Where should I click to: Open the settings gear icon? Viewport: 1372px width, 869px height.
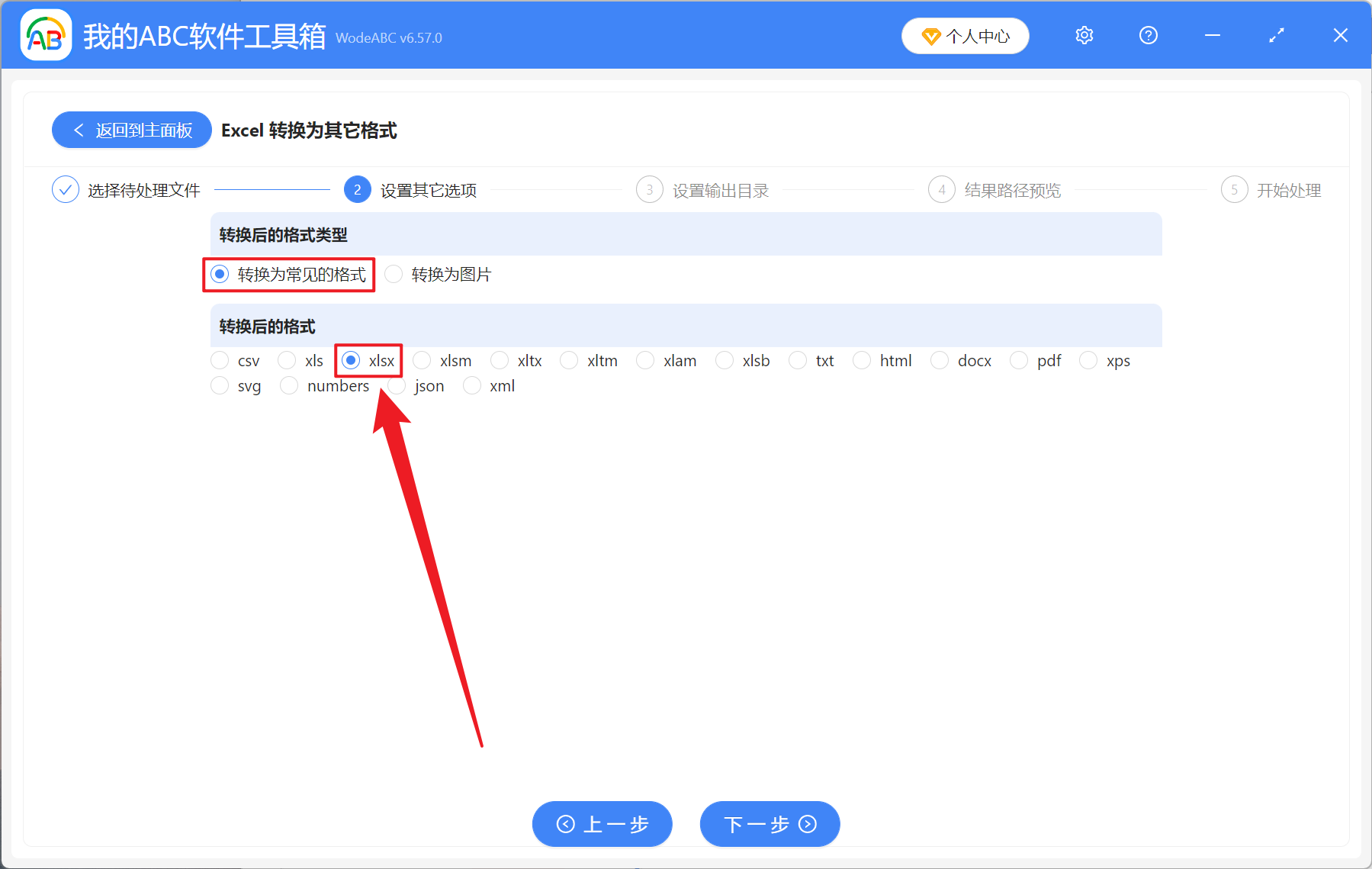click(1084, 35)
